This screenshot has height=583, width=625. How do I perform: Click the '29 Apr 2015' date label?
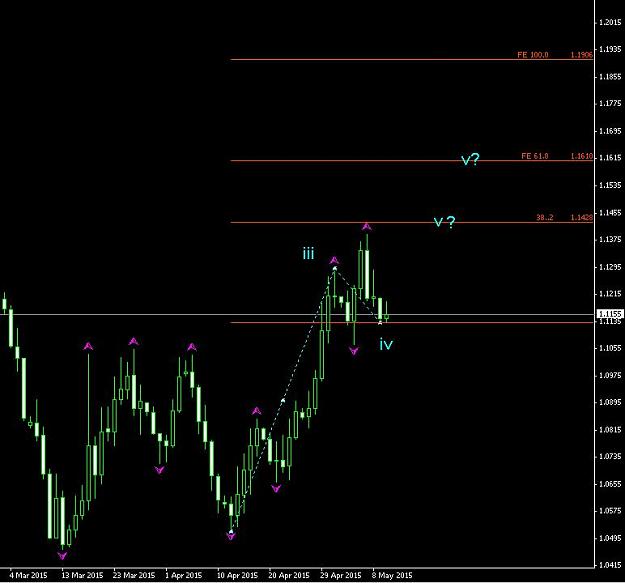click(340, 575)
